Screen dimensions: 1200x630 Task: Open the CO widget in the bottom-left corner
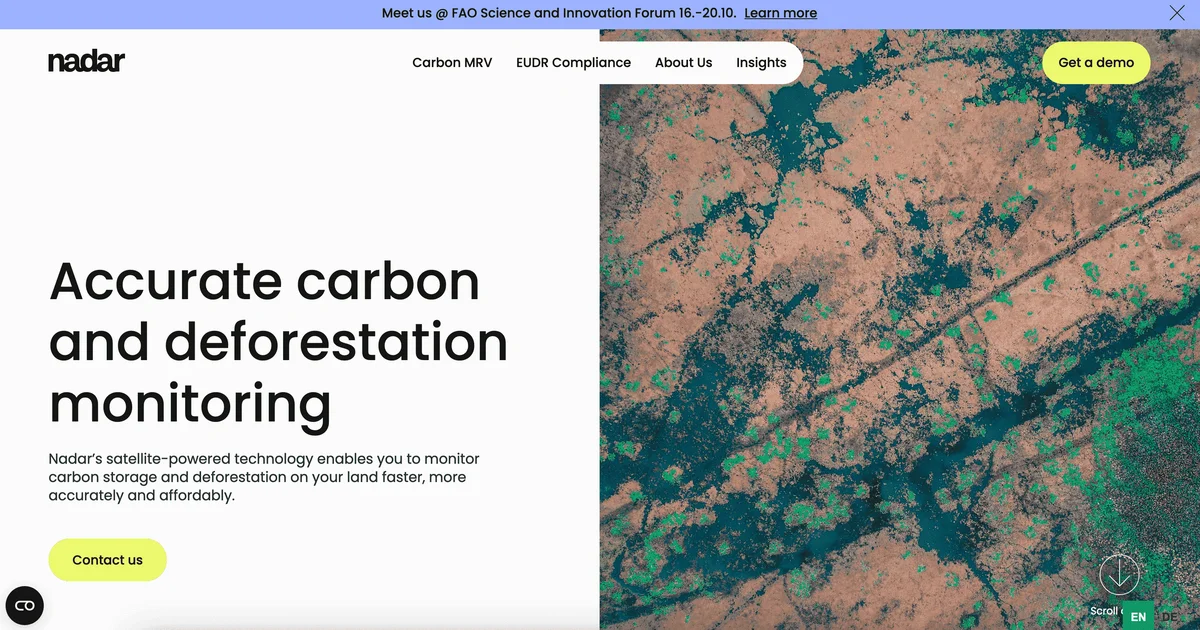pyautogui.click(x=24, y=605)
